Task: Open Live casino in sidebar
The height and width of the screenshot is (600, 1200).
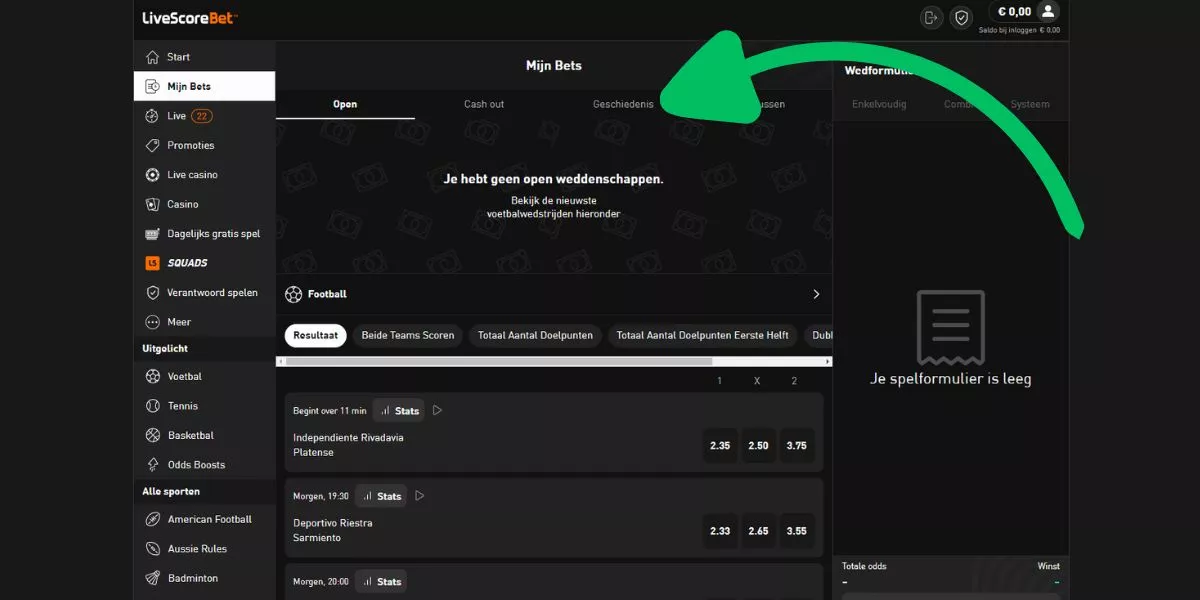Action: tap(204, 175)
